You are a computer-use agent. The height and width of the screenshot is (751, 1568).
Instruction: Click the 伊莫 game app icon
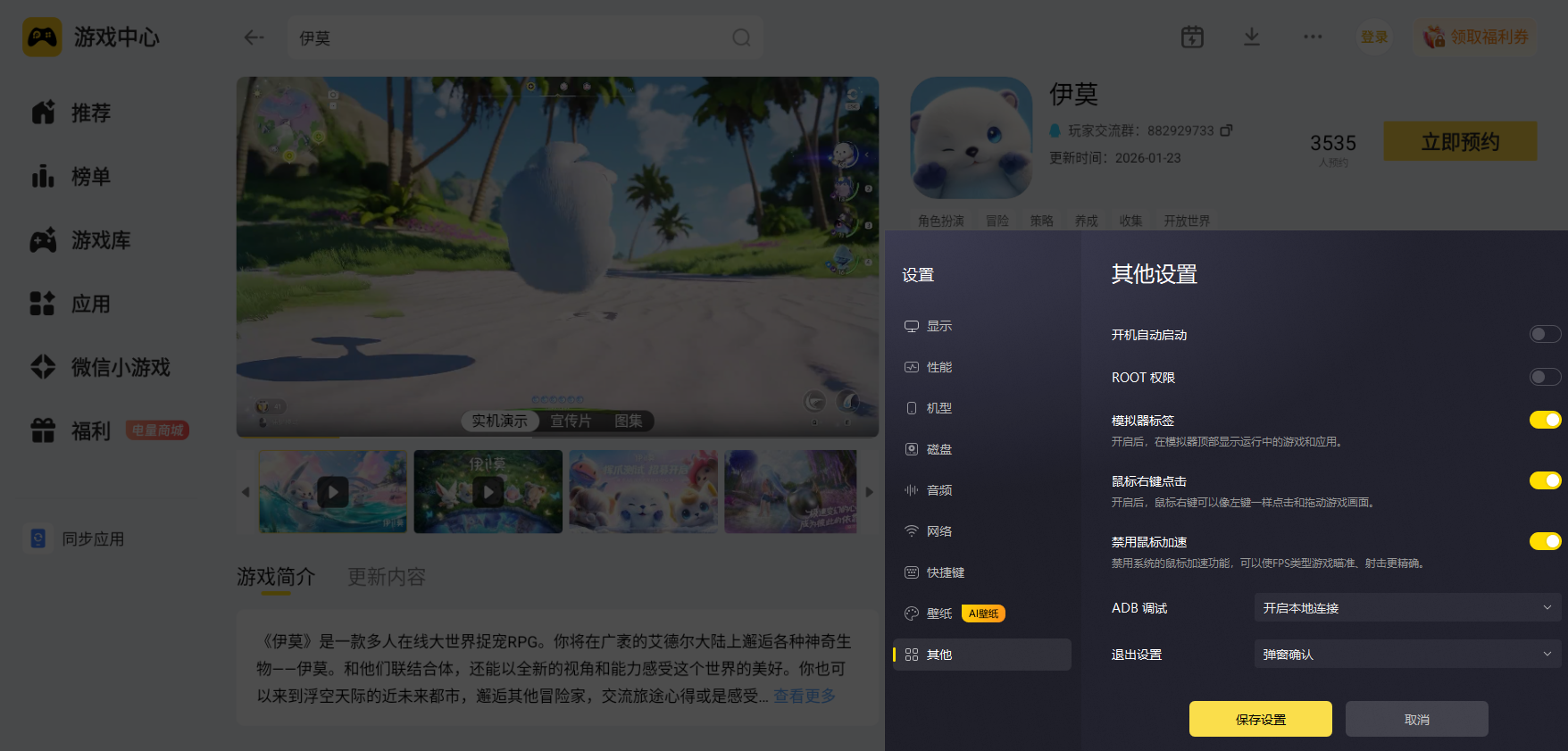pyautogui.click(x=972, y=138)
